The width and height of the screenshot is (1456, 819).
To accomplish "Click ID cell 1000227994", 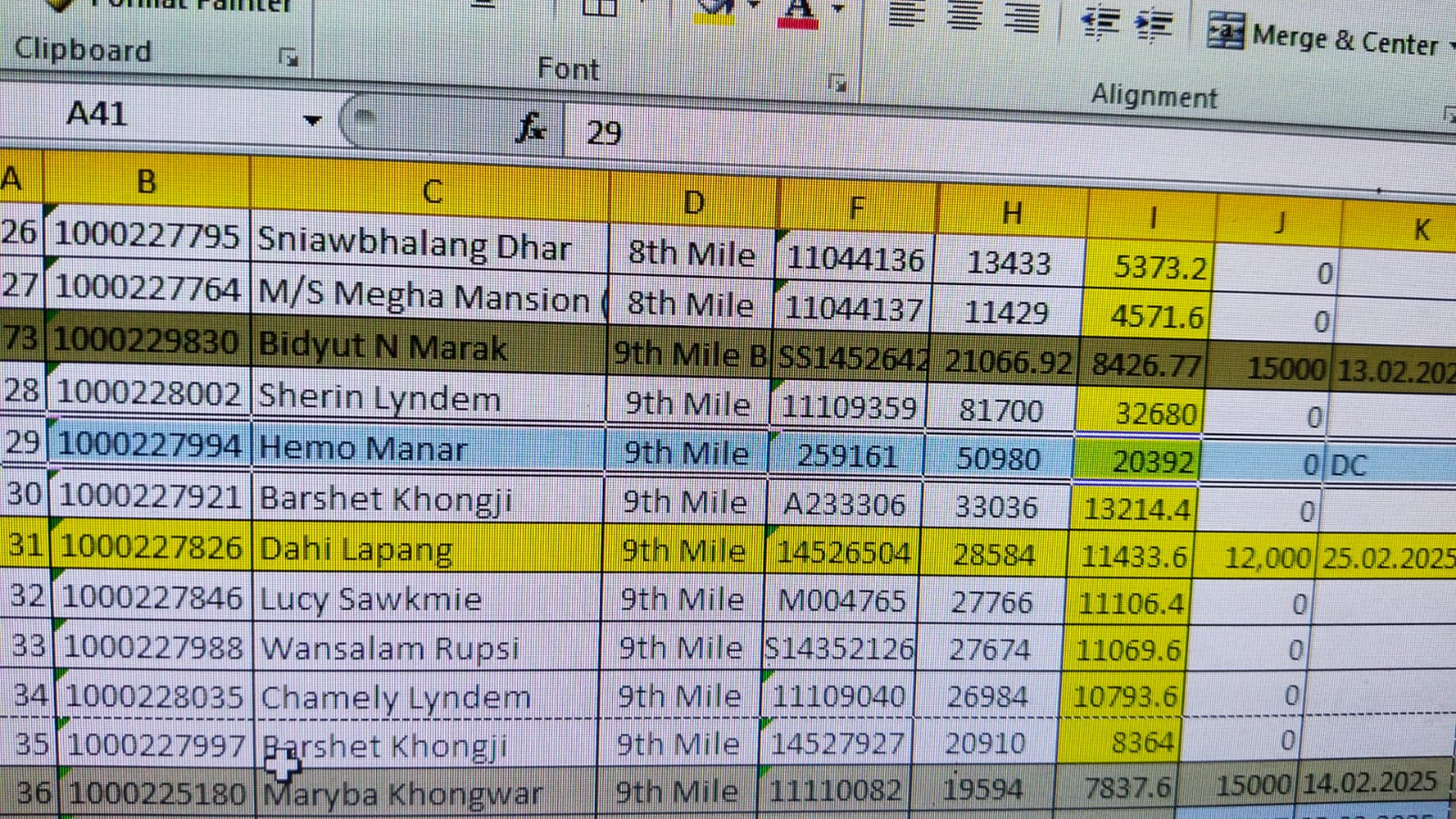I will tap(151, 444).
